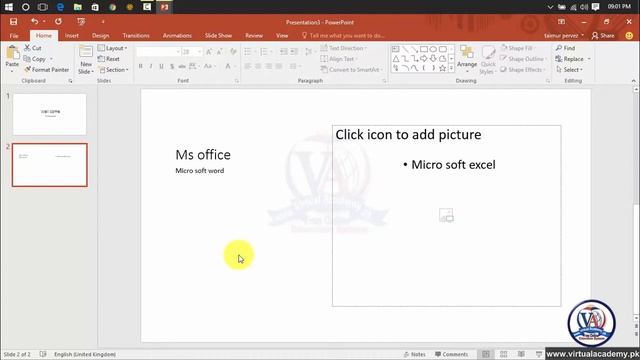
Task: Click the Copy button
Action: [35, 59]
